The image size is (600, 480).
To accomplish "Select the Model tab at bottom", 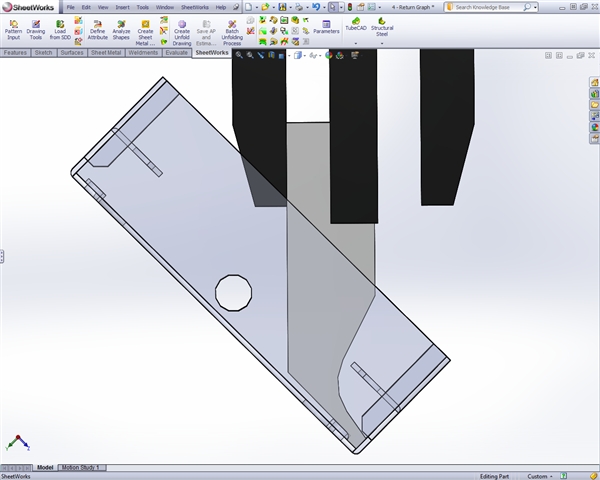I will coord(45,467).
